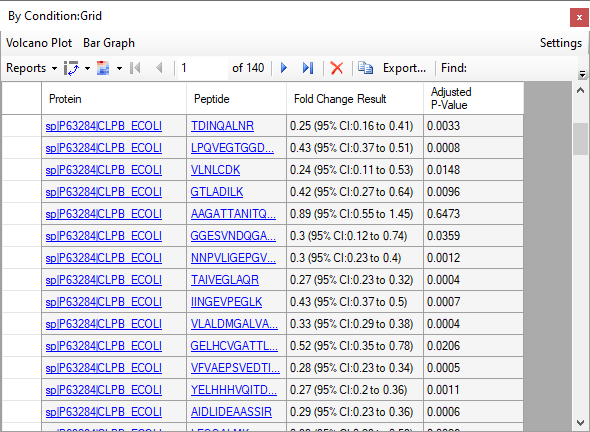Open the Bar Graph view
This screenshot has height=432, width=590.
(109, 43)
